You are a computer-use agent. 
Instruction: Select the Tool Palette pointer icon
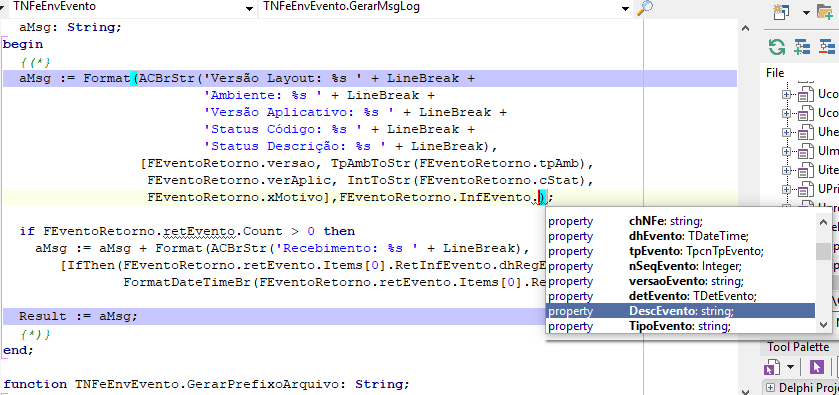click(x=816, y=368)
